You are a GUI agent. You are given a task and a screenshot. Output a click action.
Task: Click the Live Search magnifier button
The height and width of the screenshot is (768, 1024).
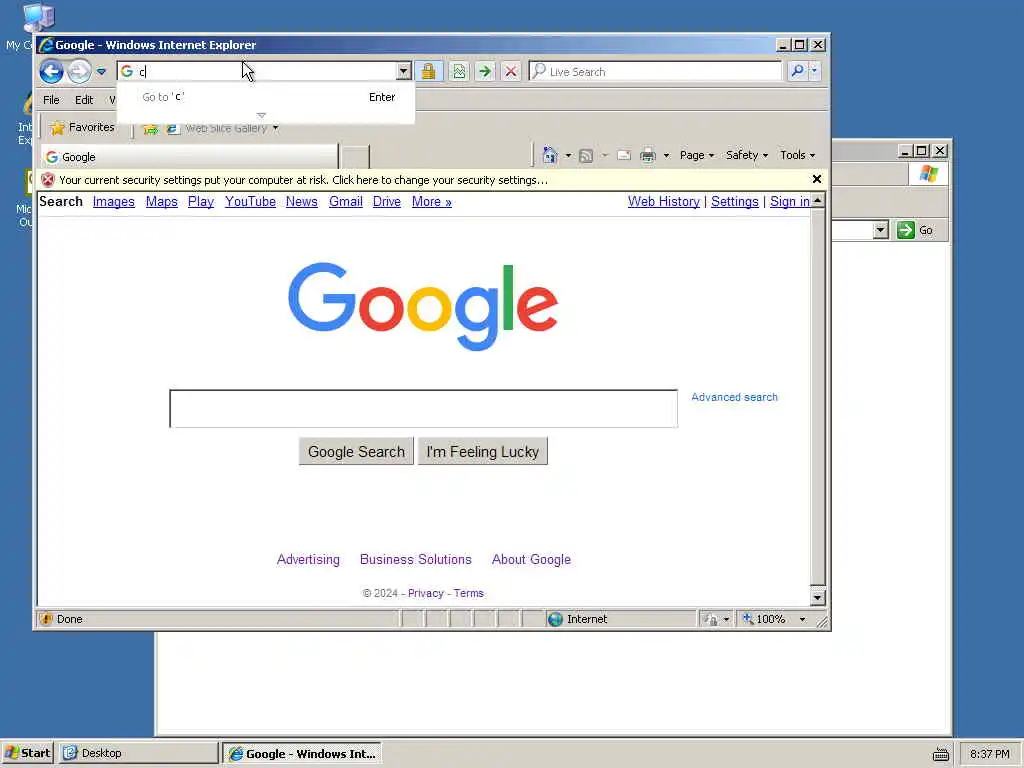[797, 71]
